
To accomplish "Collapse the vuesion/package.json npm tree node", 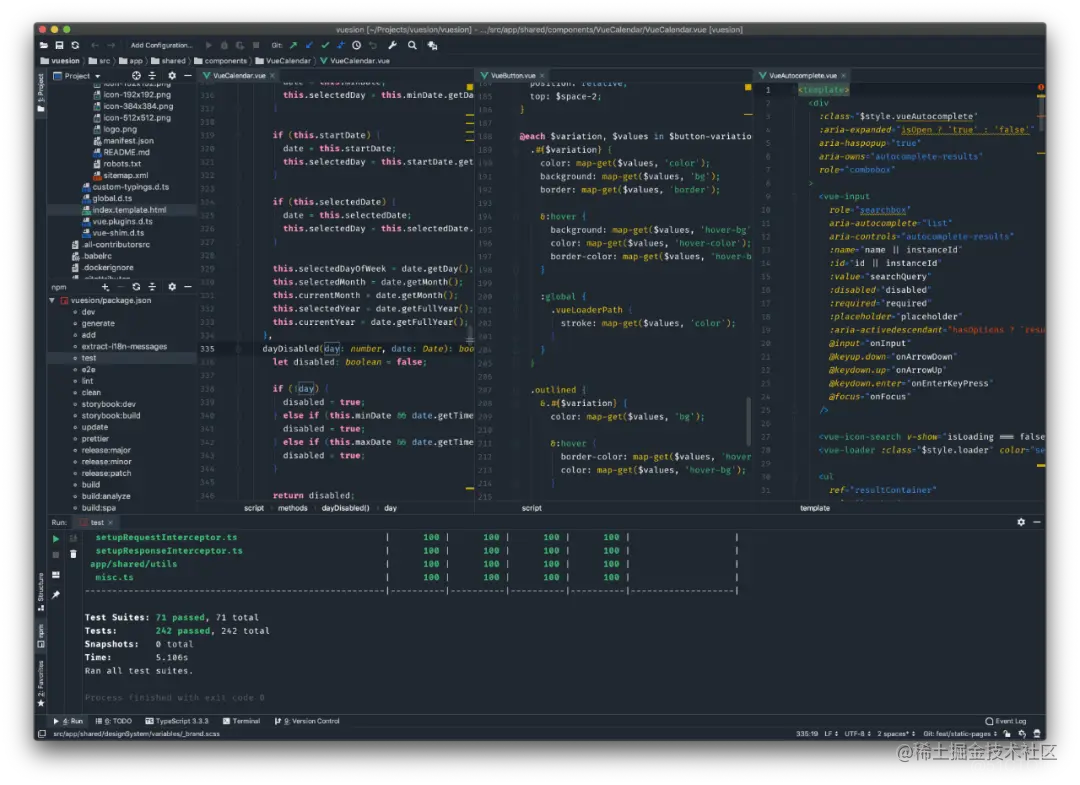I will pos(52,301).
